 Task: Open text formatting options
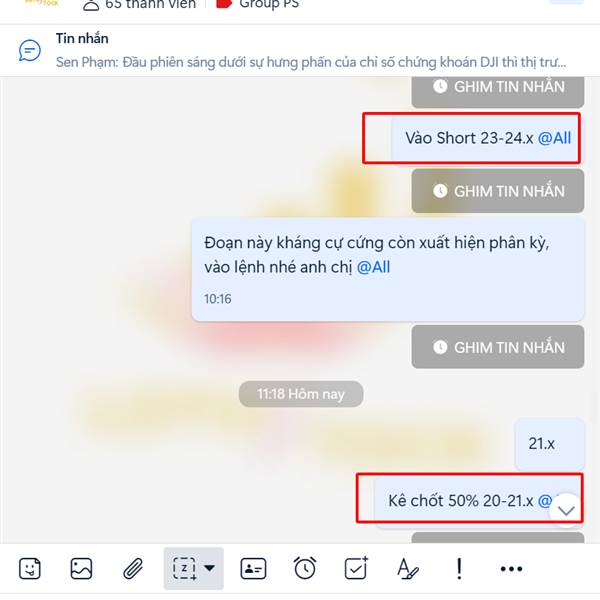[408, 569]
